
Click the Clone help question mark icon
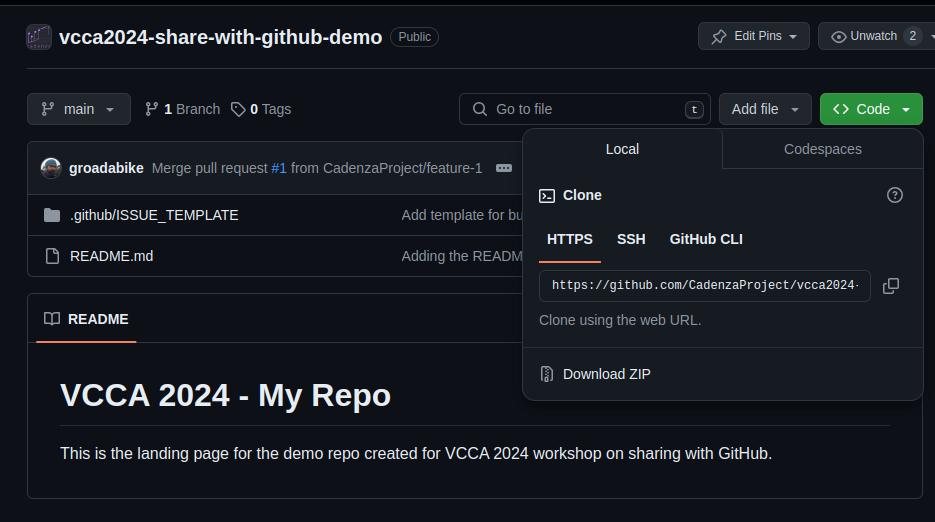click(894, 195)
